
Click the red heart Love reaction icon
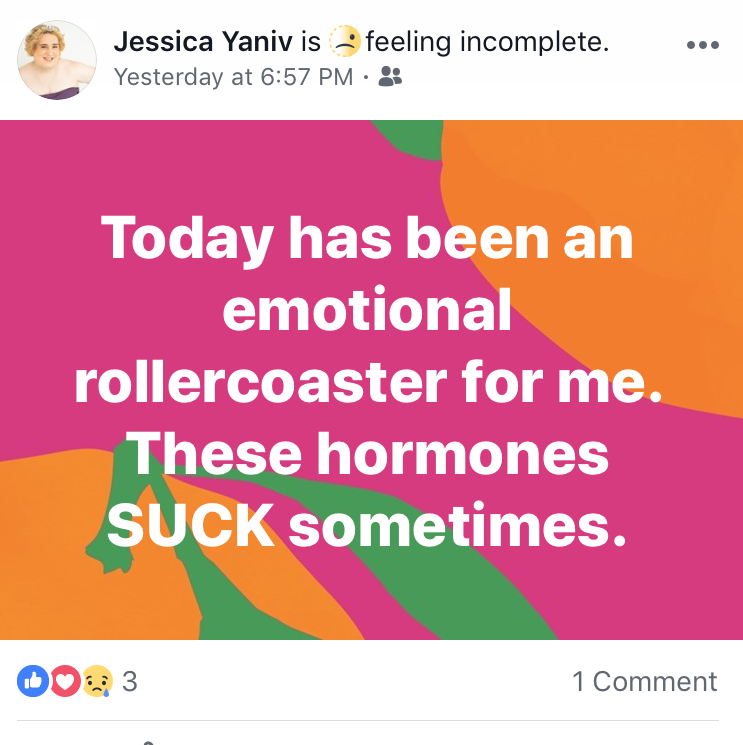[x=65, y=681]
